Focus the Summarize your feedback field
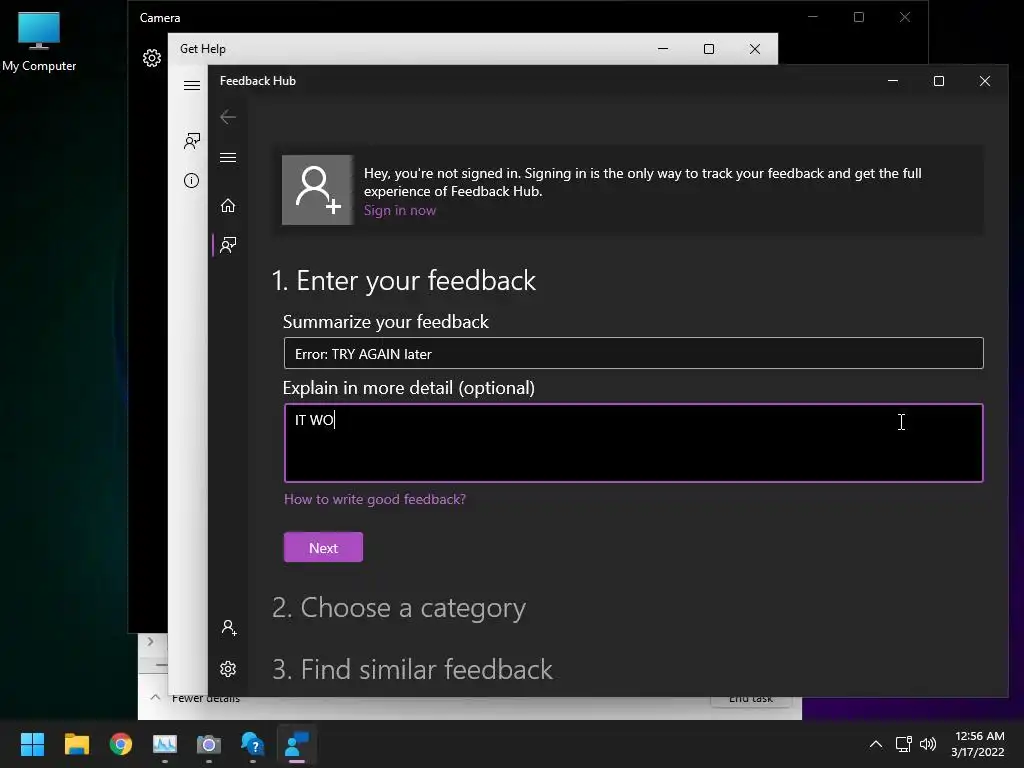Viewport: 1024px width, 768px height. [633, 353]
